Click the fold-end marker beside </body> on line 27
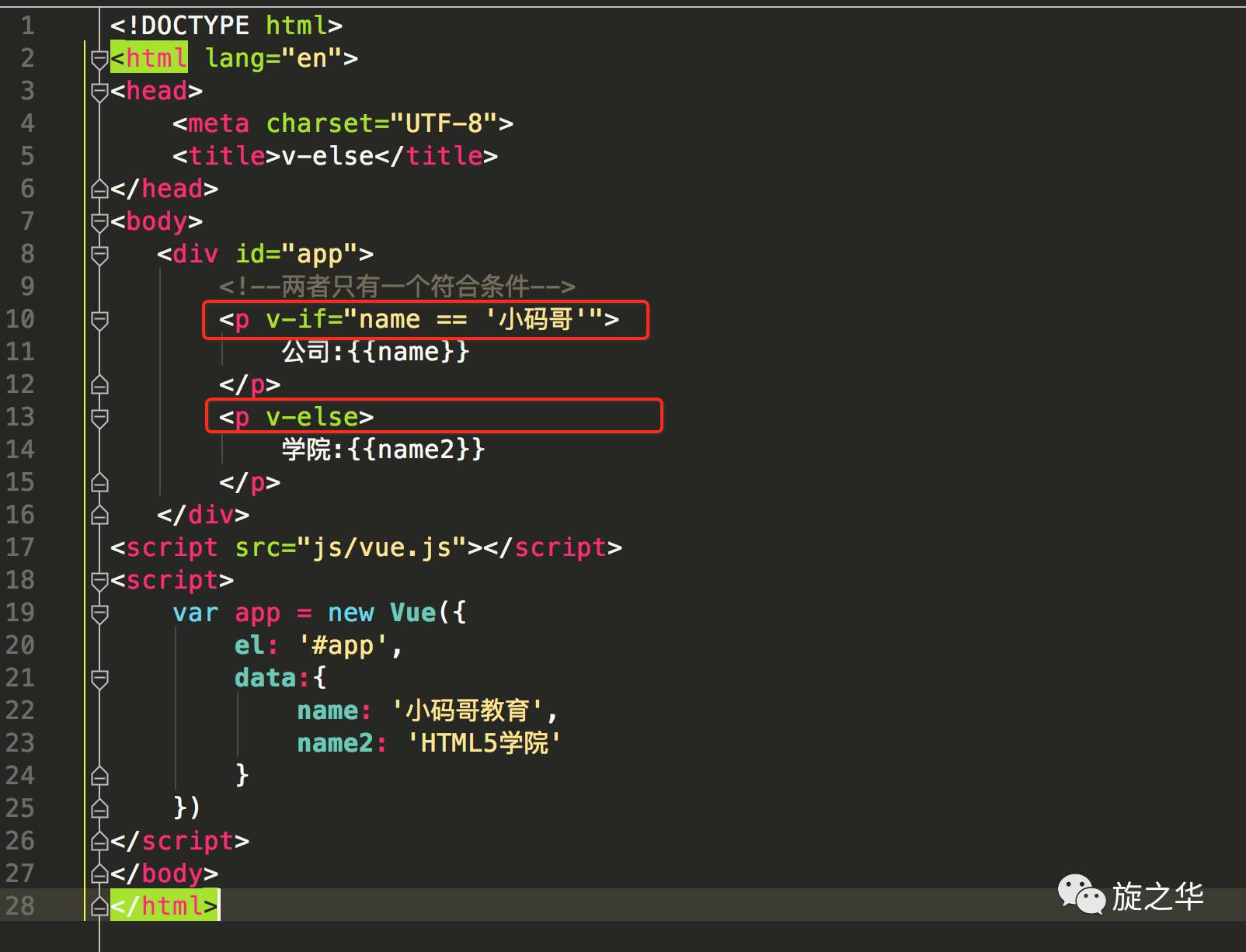Screen dimensions: 1246x952 tap(99, 874)
